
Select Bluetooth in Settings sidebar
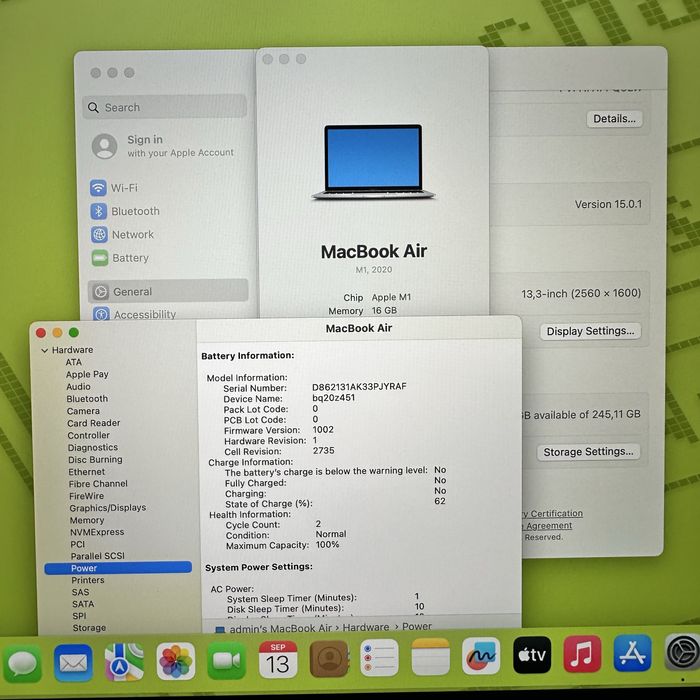pyautogui.click(x=135, y=211)
